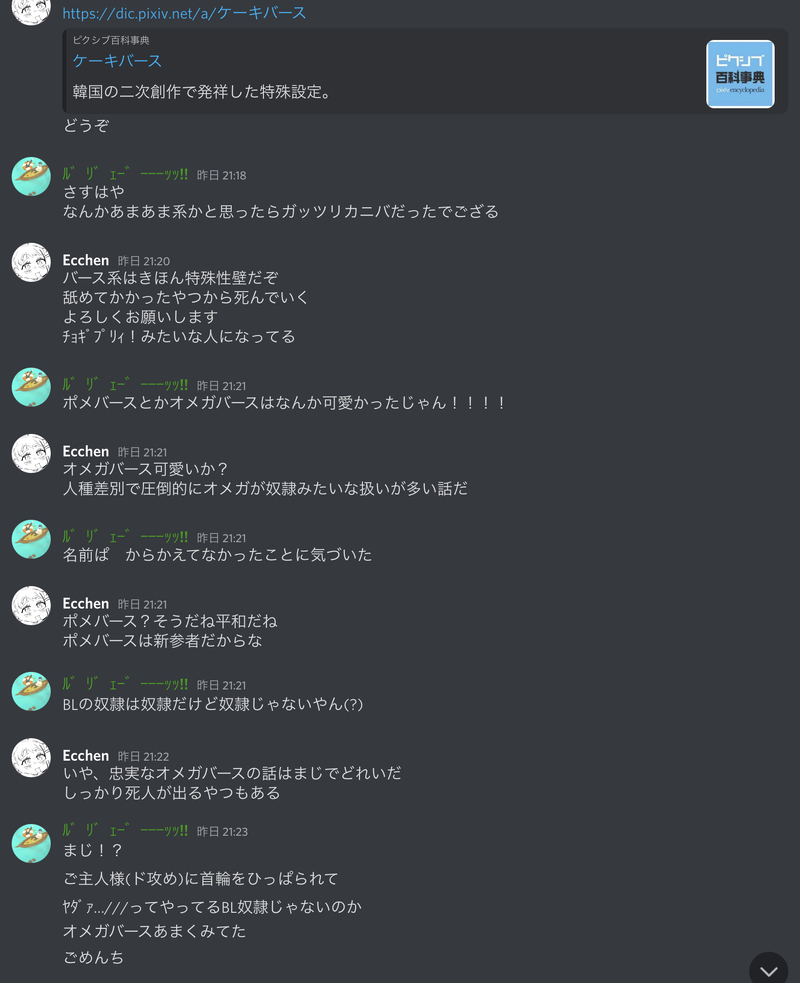Click the boat avatar beside BLの奴隷 message
Image resolution: width=800 pixels, height=983 pixels.
(31, 691)
